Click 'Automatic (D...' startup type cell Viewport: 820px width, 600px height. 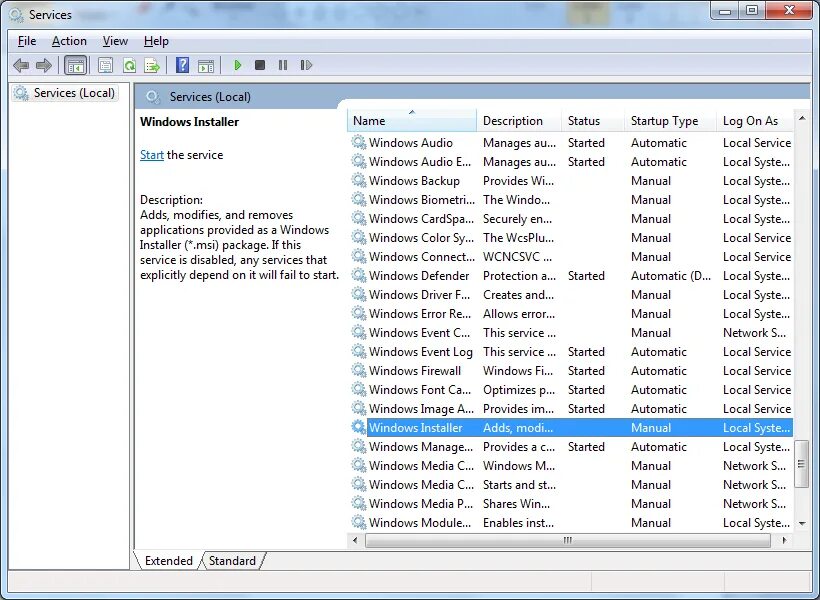[670, 275]
